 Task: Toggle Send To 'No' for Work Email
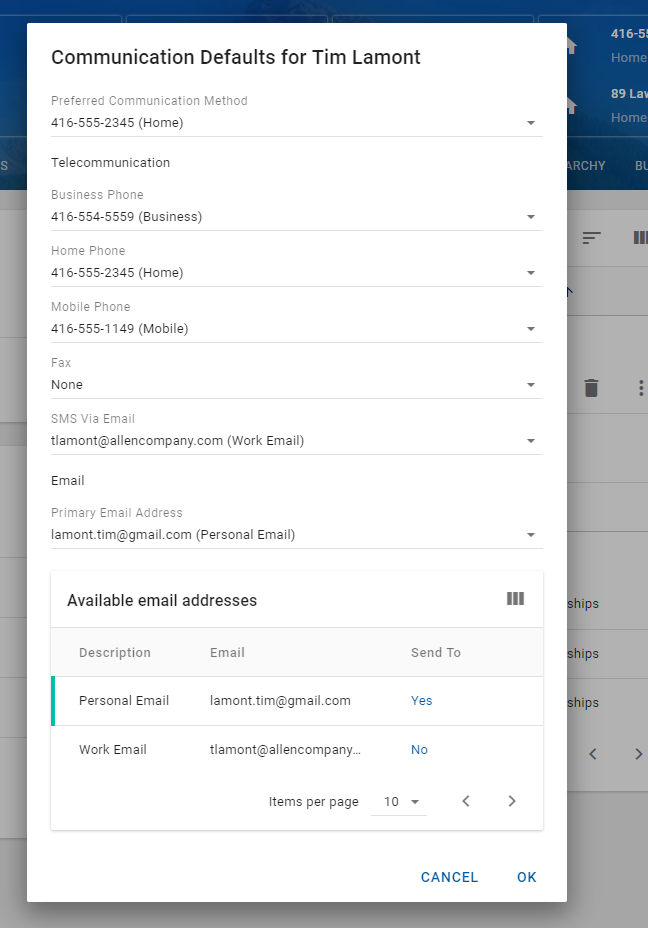pos(419,750)
